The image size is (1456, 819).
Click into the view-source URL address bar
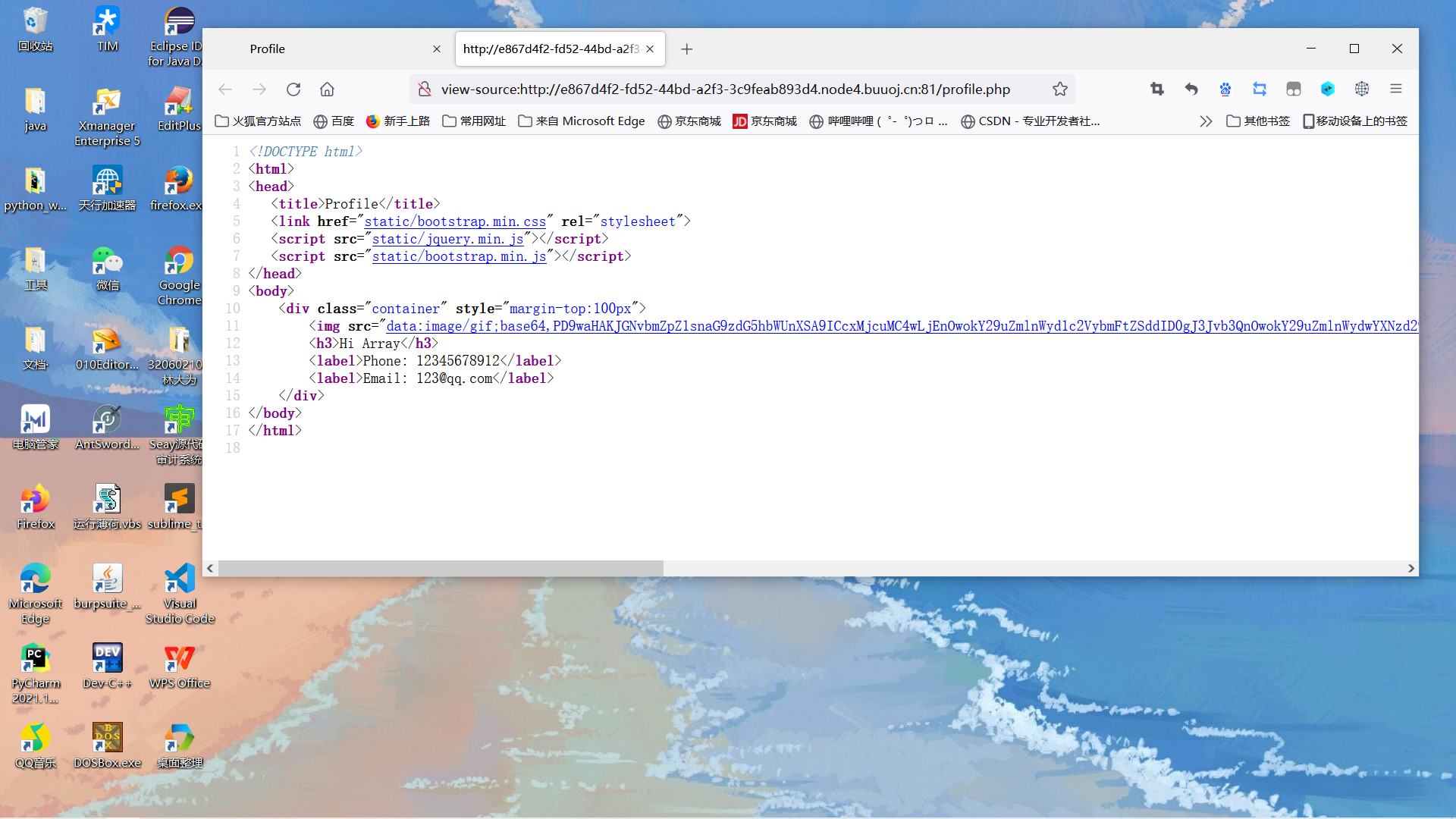click(724, 89)
